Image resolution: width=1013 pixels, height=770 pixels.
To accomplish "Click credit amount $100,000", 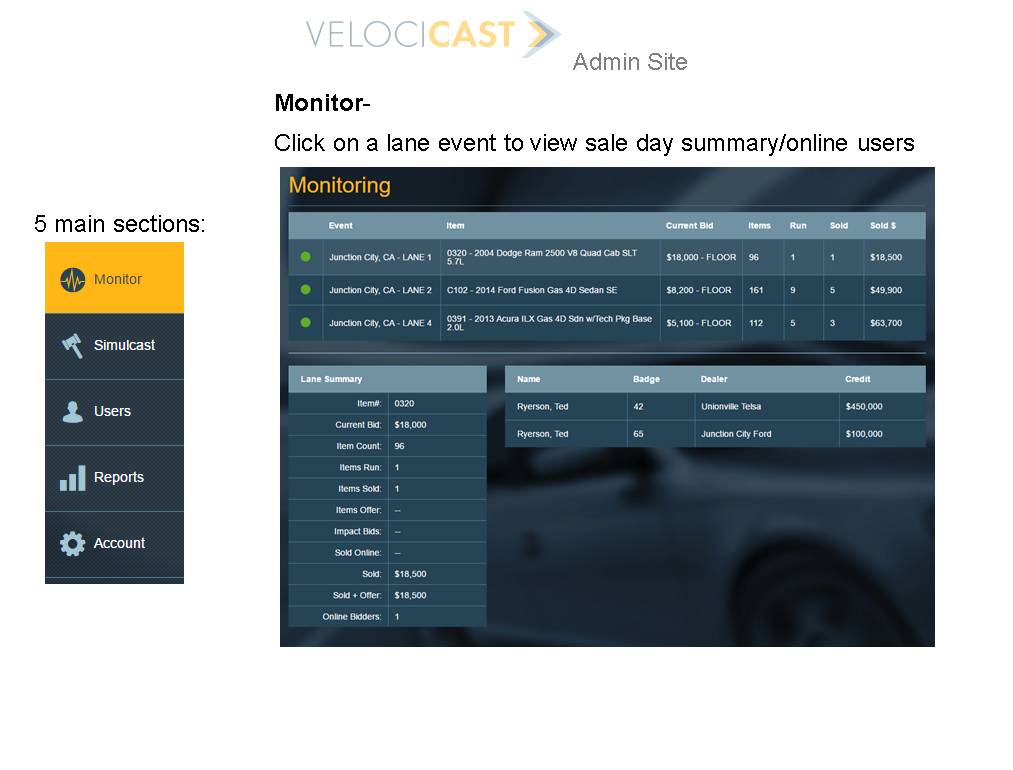I will (x=864, y=434).
